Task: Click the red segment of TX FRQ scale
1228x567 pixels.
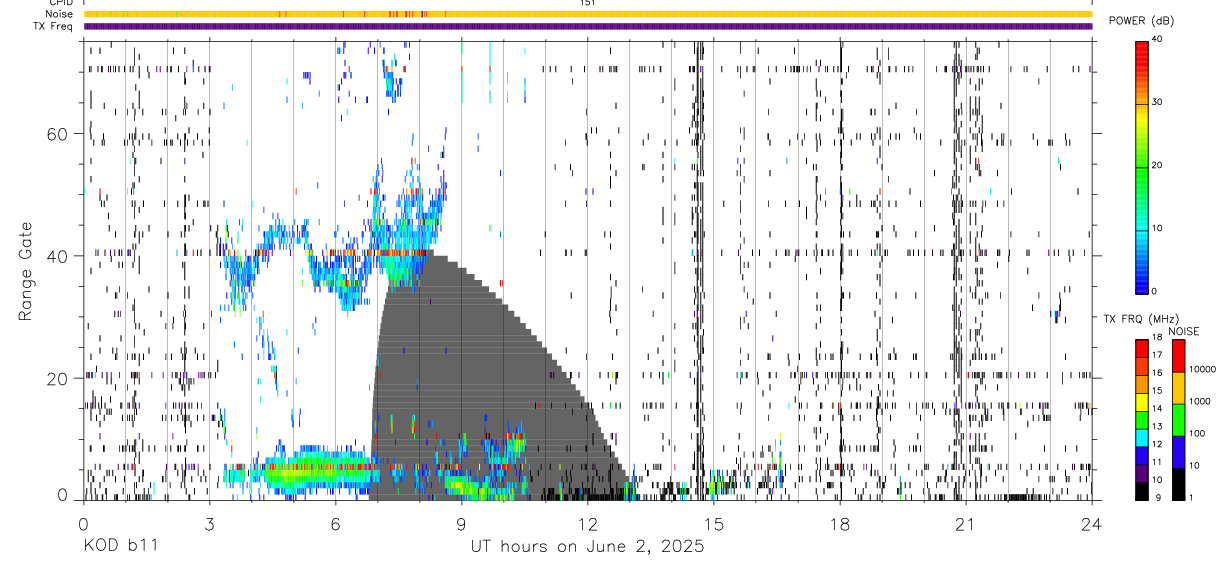Action: (x=1142, y=348)
